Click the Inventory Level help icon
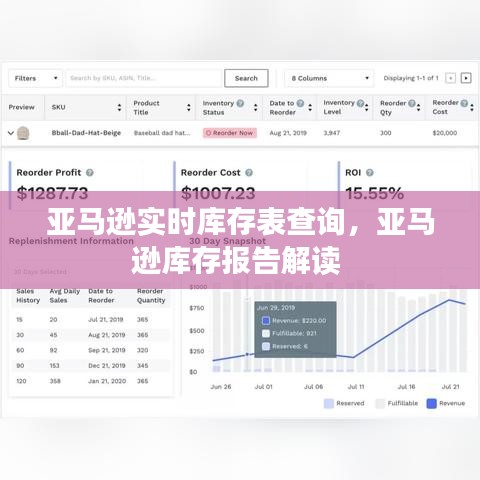The image size is (480, 480). [x=360, y=103]
